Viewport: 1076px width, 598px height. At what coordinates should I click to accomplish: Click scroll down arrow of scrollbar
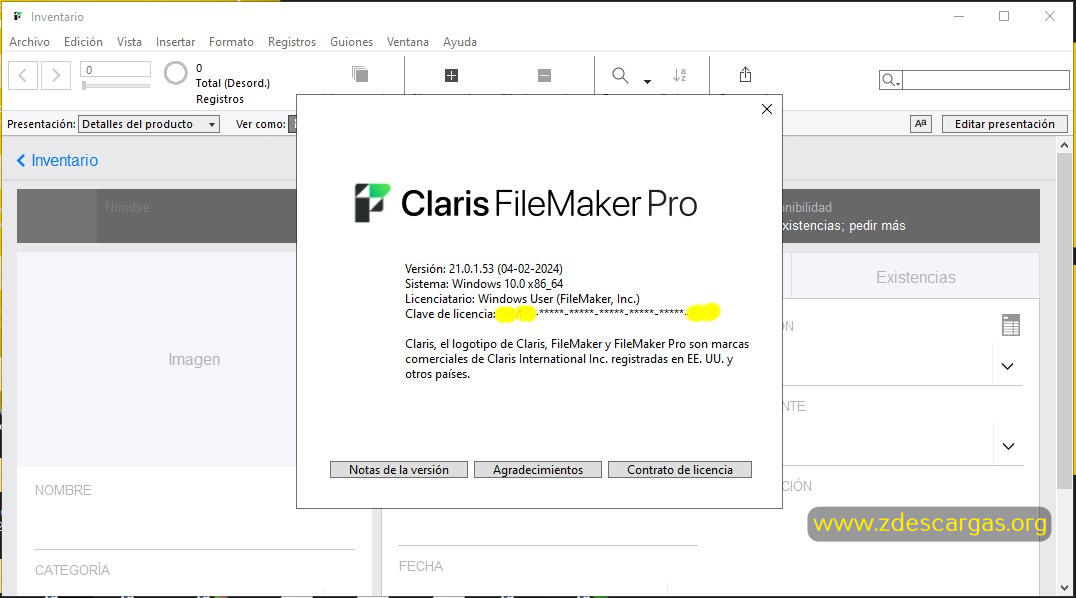point(1064,588)
